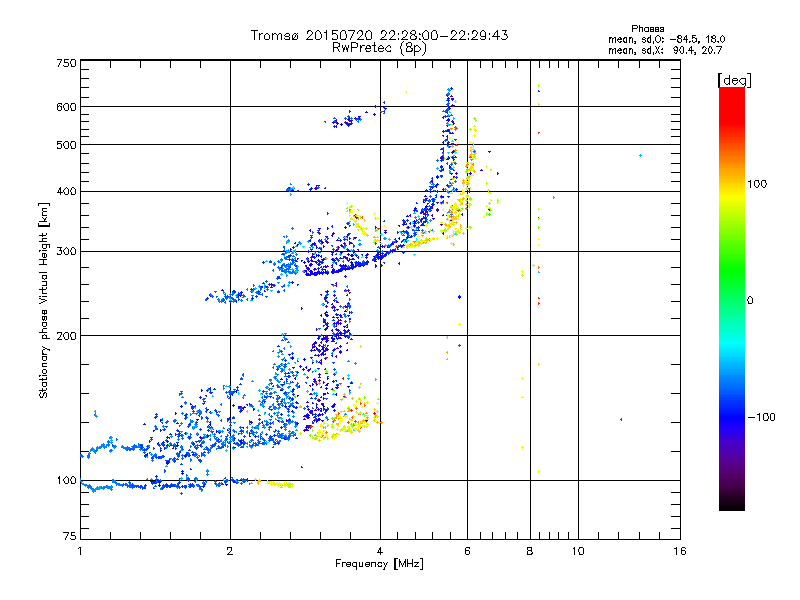800x600 pixels.
Task: Click the colorbar tick label "100"
Action: click(757, 184)
